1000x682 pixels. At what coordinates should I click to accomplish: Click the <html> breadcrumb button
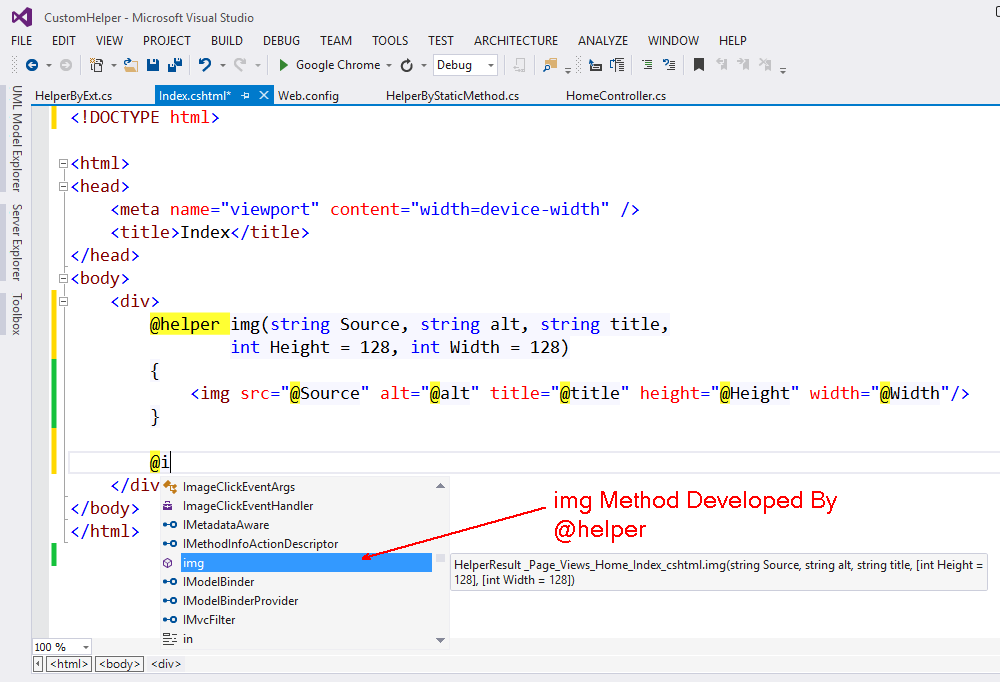pos(69,664)
